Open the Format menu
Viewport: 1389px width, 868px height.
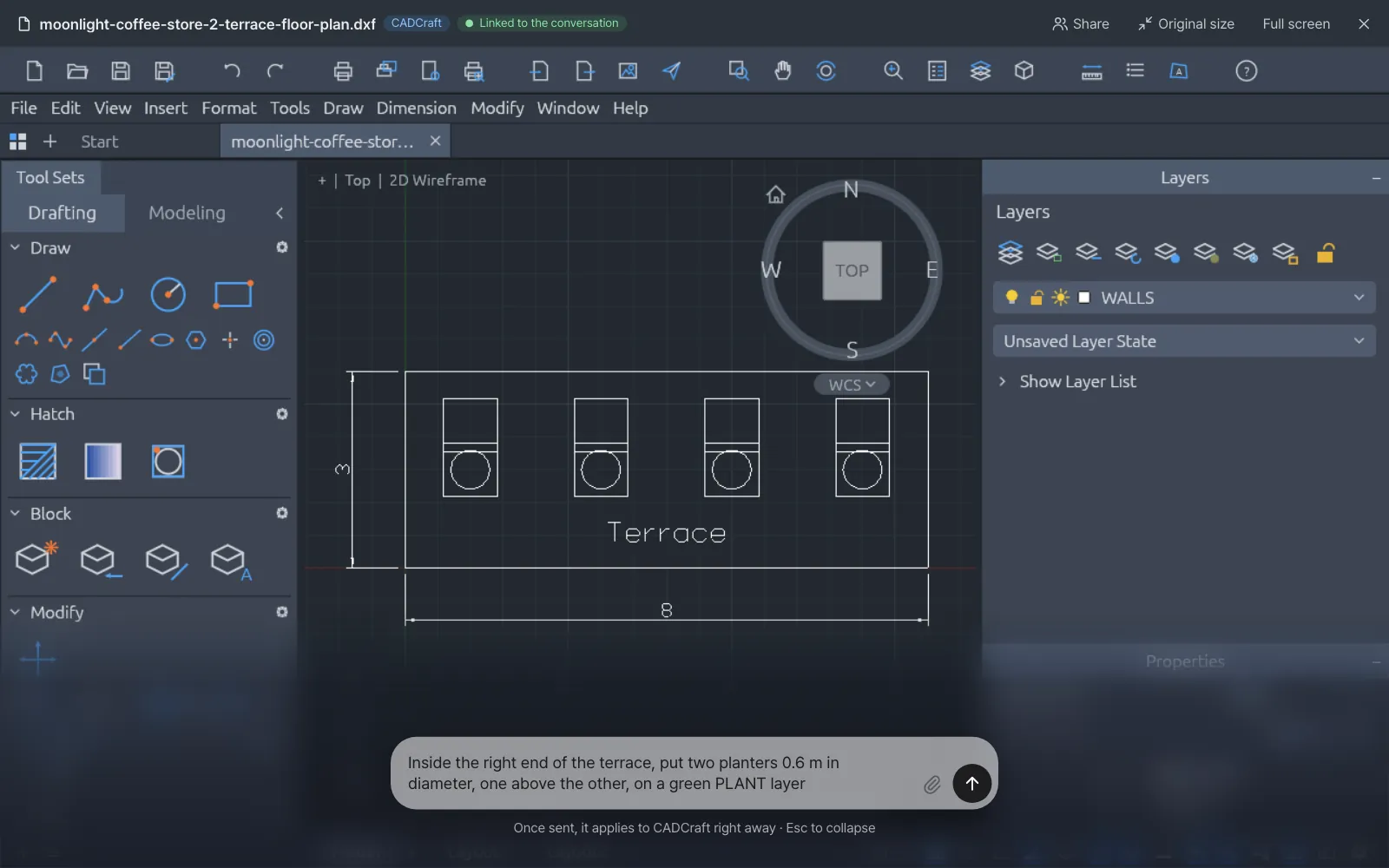tap(229, 108)
